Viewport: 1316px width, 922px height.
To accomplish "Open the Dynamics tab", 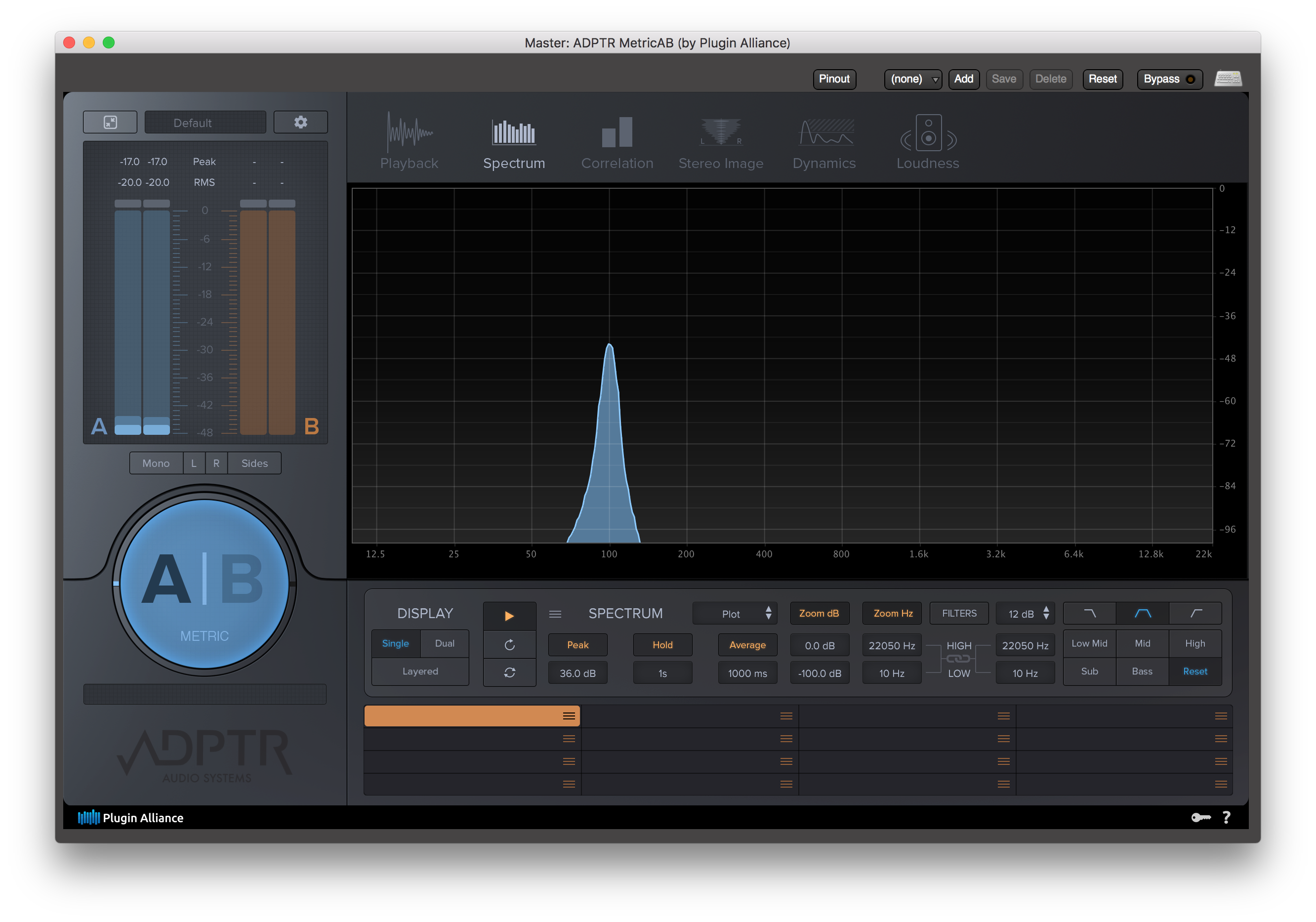I will [x=824, y=143].
